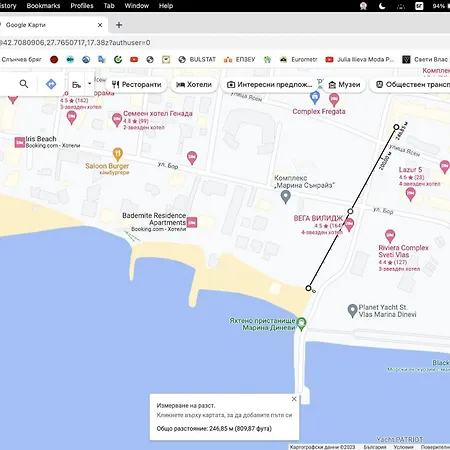This screenshot has height=450, width=450.
Task: Select the Riviera Complex Sveti Vlas pin
Action: (x=390, y=236)
